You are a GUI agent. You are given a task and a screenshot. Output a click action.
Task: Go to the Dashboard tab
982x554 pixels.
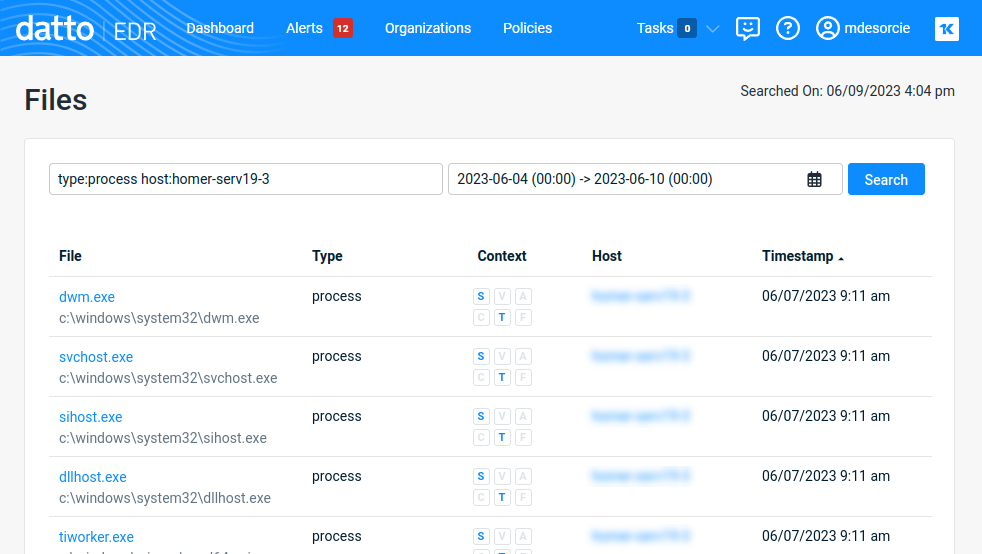click(220, 28)
